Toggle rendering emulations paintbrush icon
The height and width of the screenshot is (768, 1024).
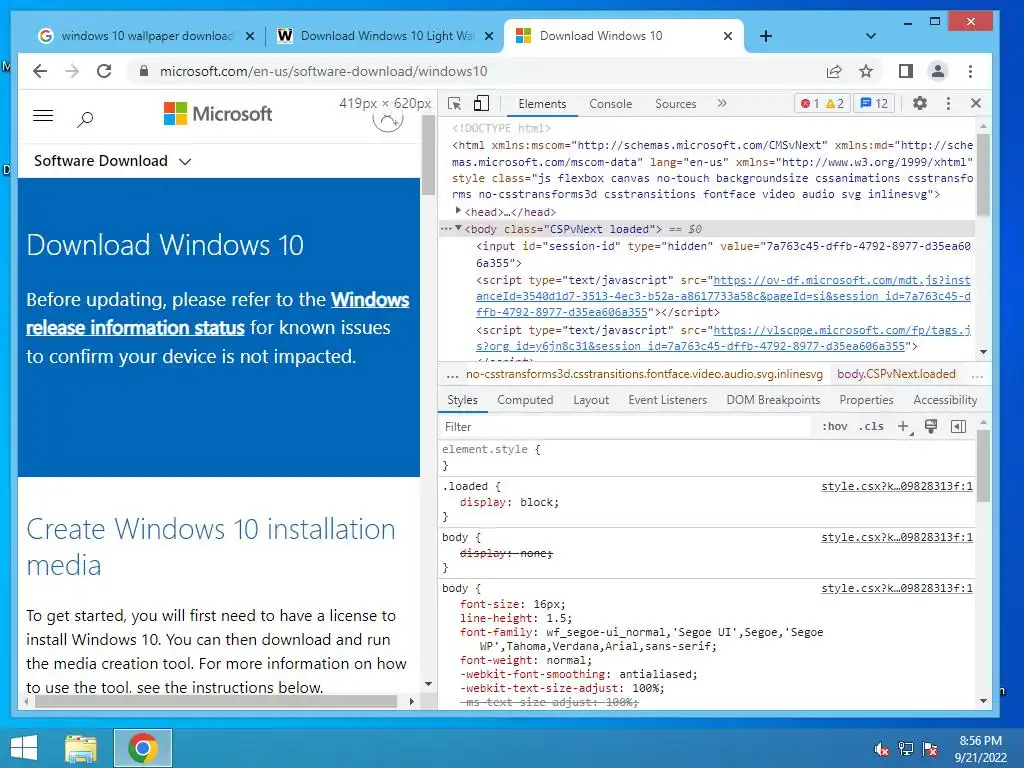pyautogui.click(x=931, y=426)
